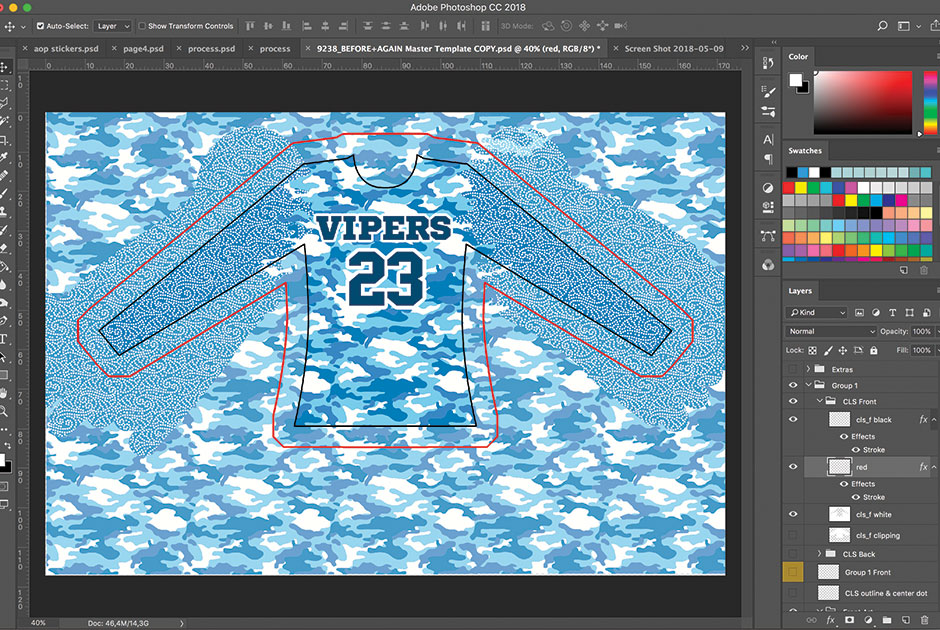Click foreground color chip in Color panel

click(x=795, y=80)
